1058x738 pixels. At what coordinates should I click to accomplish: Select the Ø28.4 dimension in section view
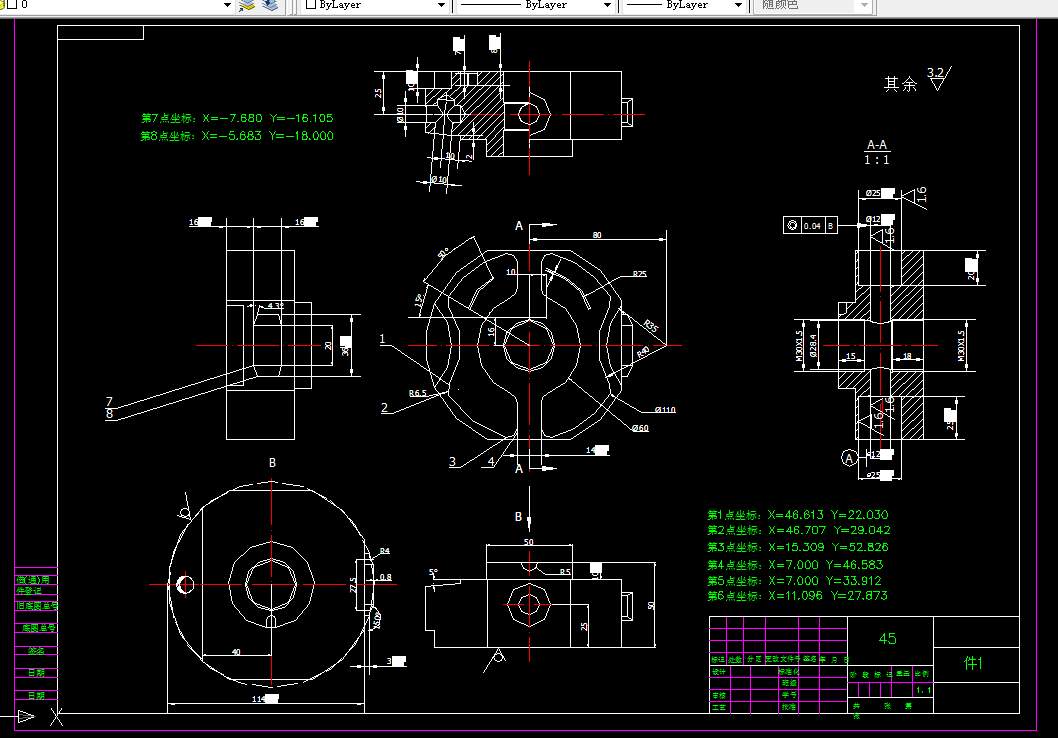click(x=813, y=345)
